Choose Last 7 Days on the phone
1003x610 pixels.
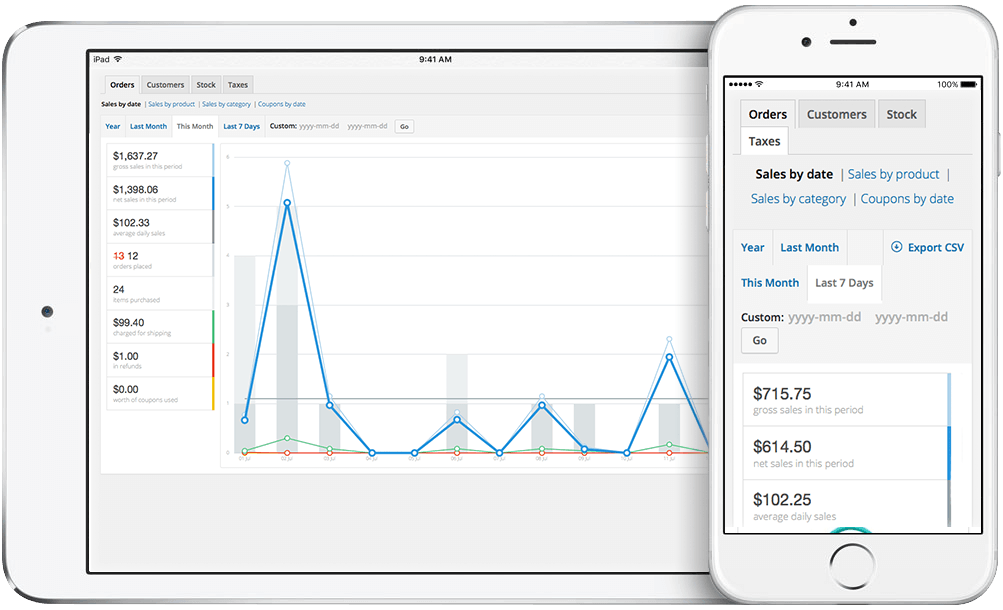pos(843,283)
